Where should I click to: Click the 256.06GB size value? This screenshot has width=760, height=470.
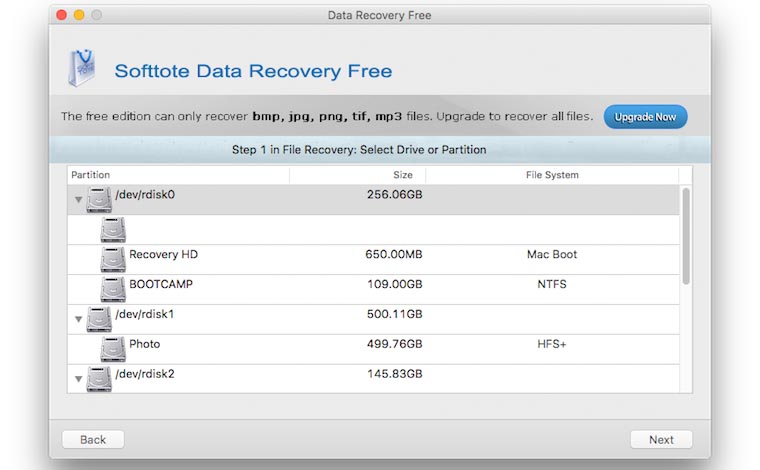click(x=395, y=195)
